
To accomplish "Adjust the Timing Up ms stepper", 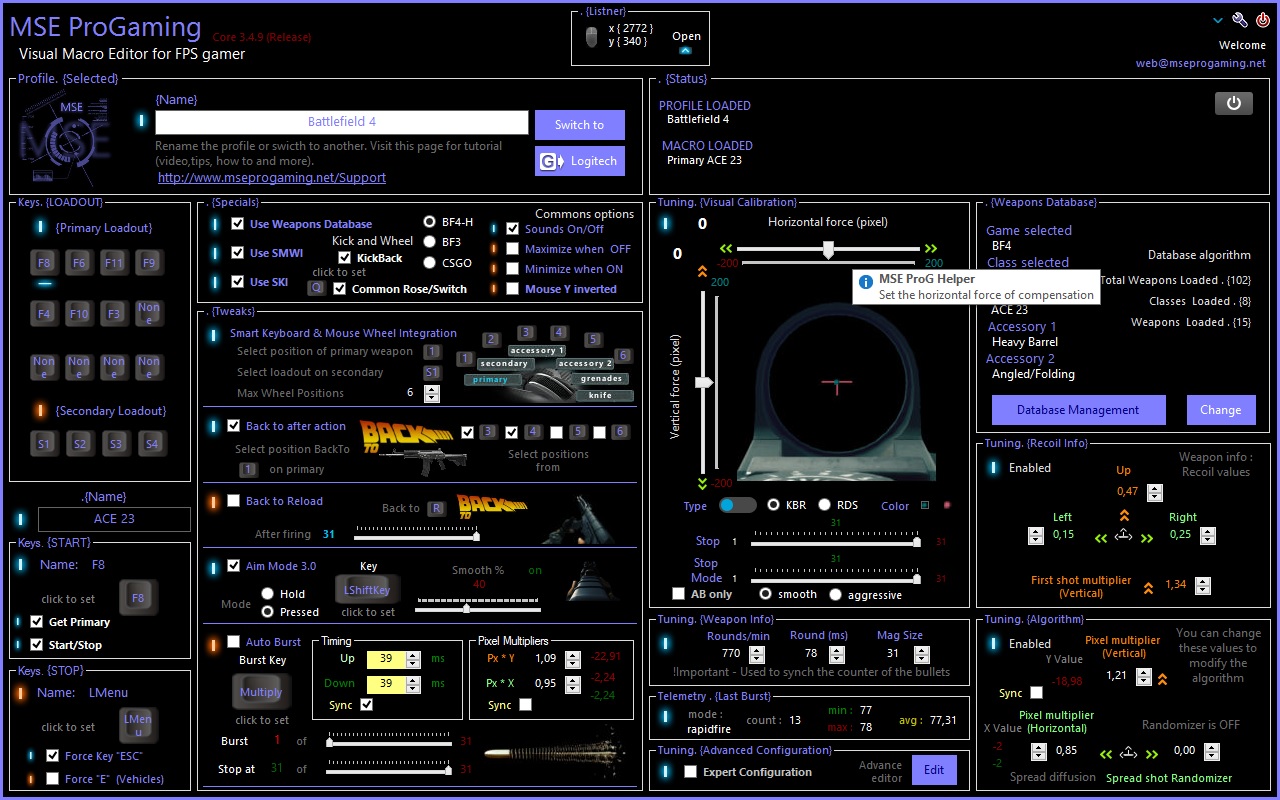I will [413, 659].
